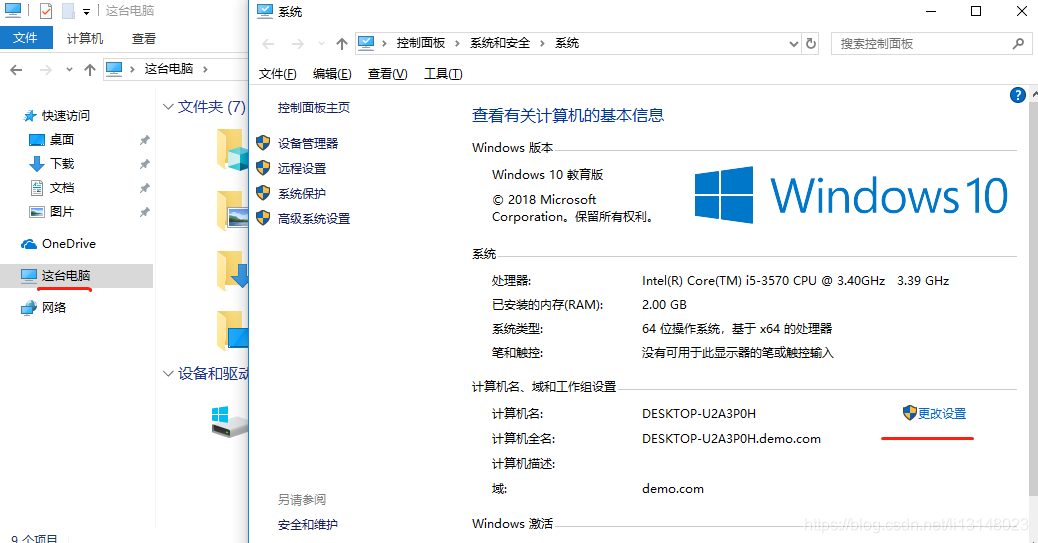Click the computer name DESKTOP-U2A3P0H.demo.com text

(x=731, y=438)
